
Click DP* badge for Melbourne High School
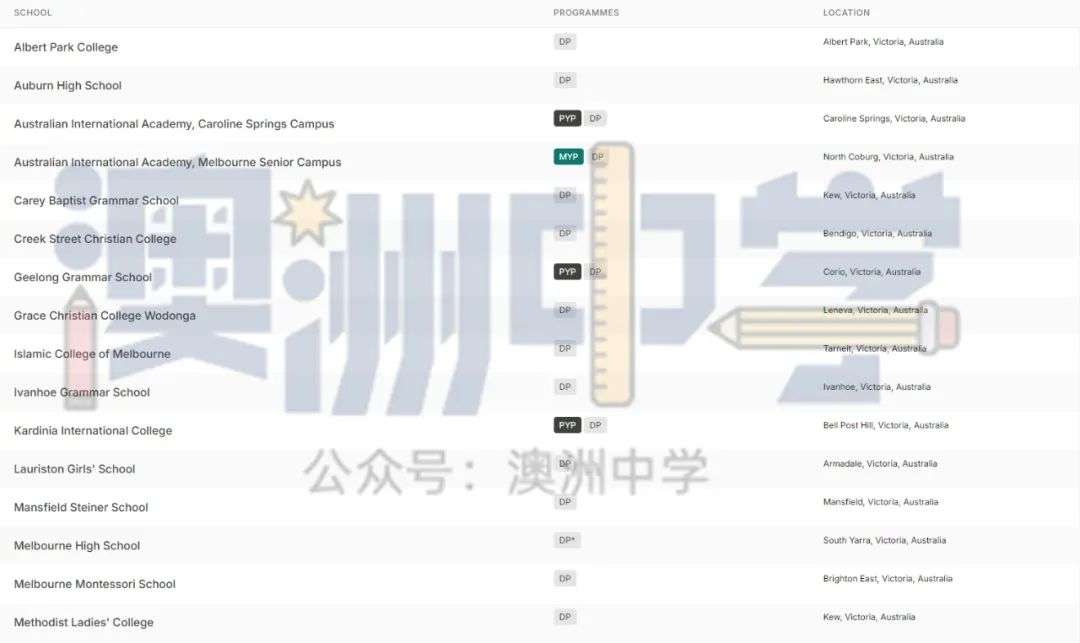pos(566,540)
